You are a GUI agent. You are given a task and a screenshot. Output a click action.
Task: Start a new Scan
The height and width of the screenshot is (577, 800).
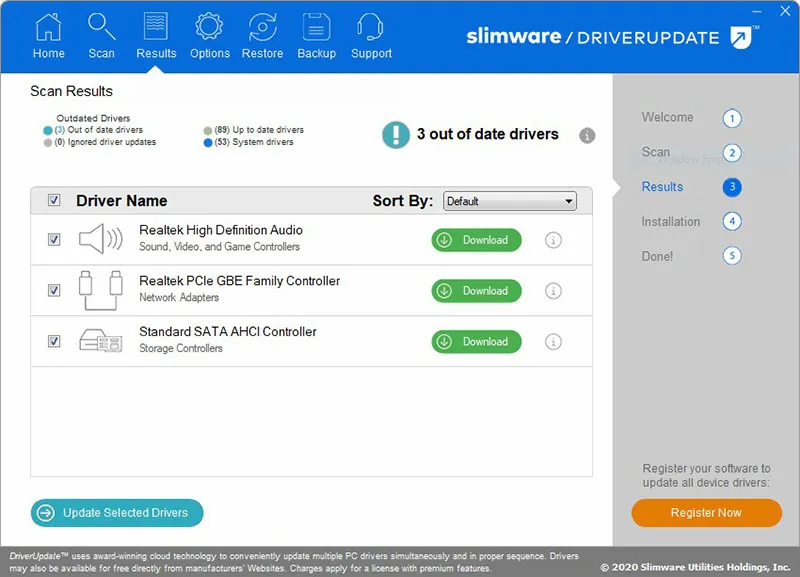click(x=101, y=33)
